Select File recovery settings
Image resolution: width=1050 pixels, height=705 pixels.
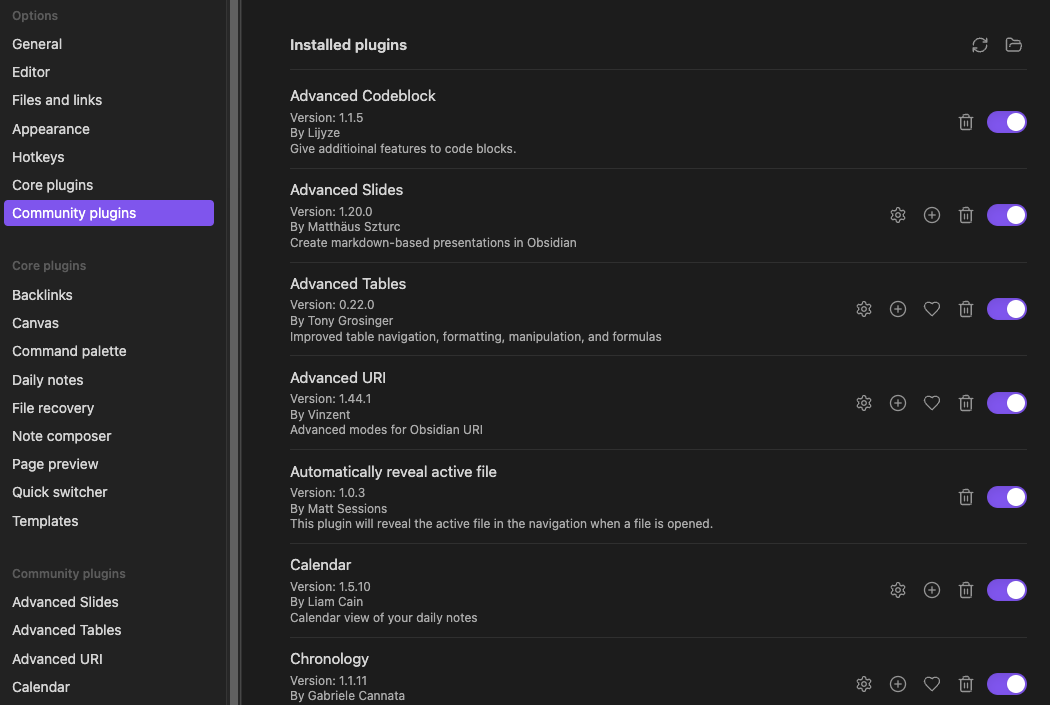[109, 408]
